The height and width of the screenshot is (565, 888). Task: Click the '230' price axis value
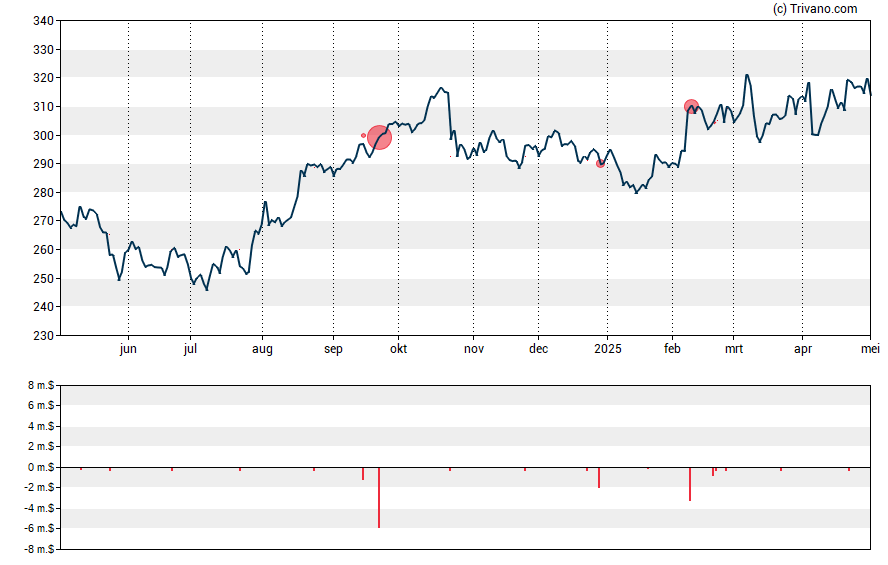point(44,336)
